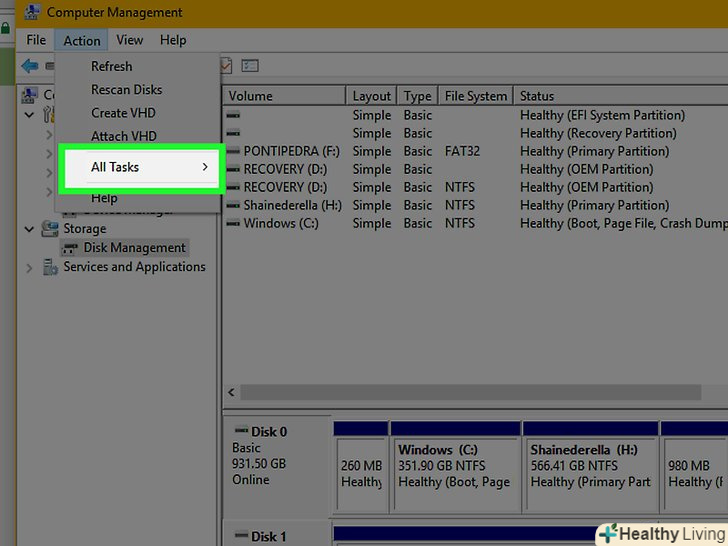Sort by the Status column header
This screenshot has width=728, height=546.
click(621, 96)
